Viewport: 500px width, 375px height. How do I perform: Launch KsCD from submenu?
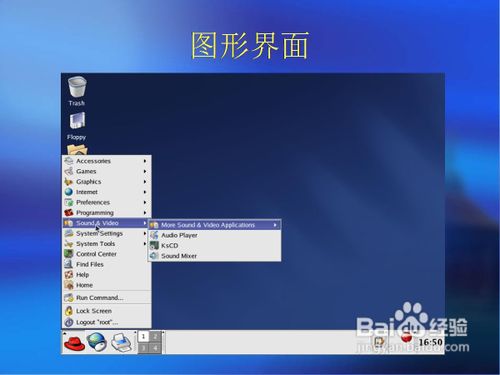point(214,246)
